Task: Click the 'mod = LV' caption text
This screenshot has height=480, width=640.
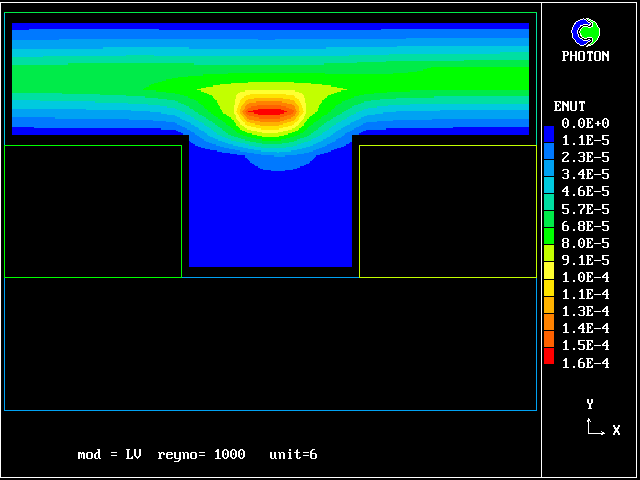Action: click(109, 455)
